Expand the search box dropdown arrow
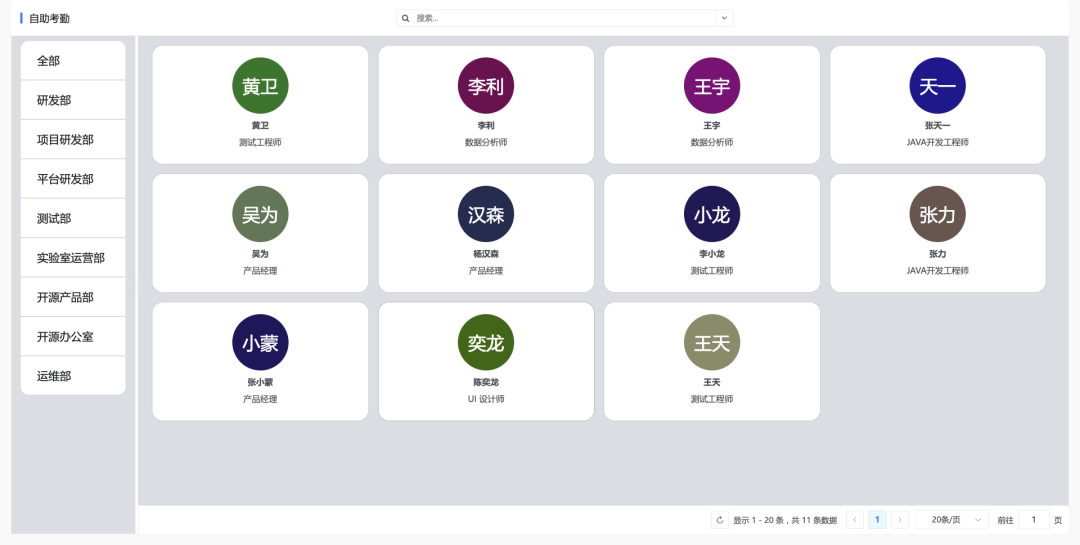 click(725, 18)
